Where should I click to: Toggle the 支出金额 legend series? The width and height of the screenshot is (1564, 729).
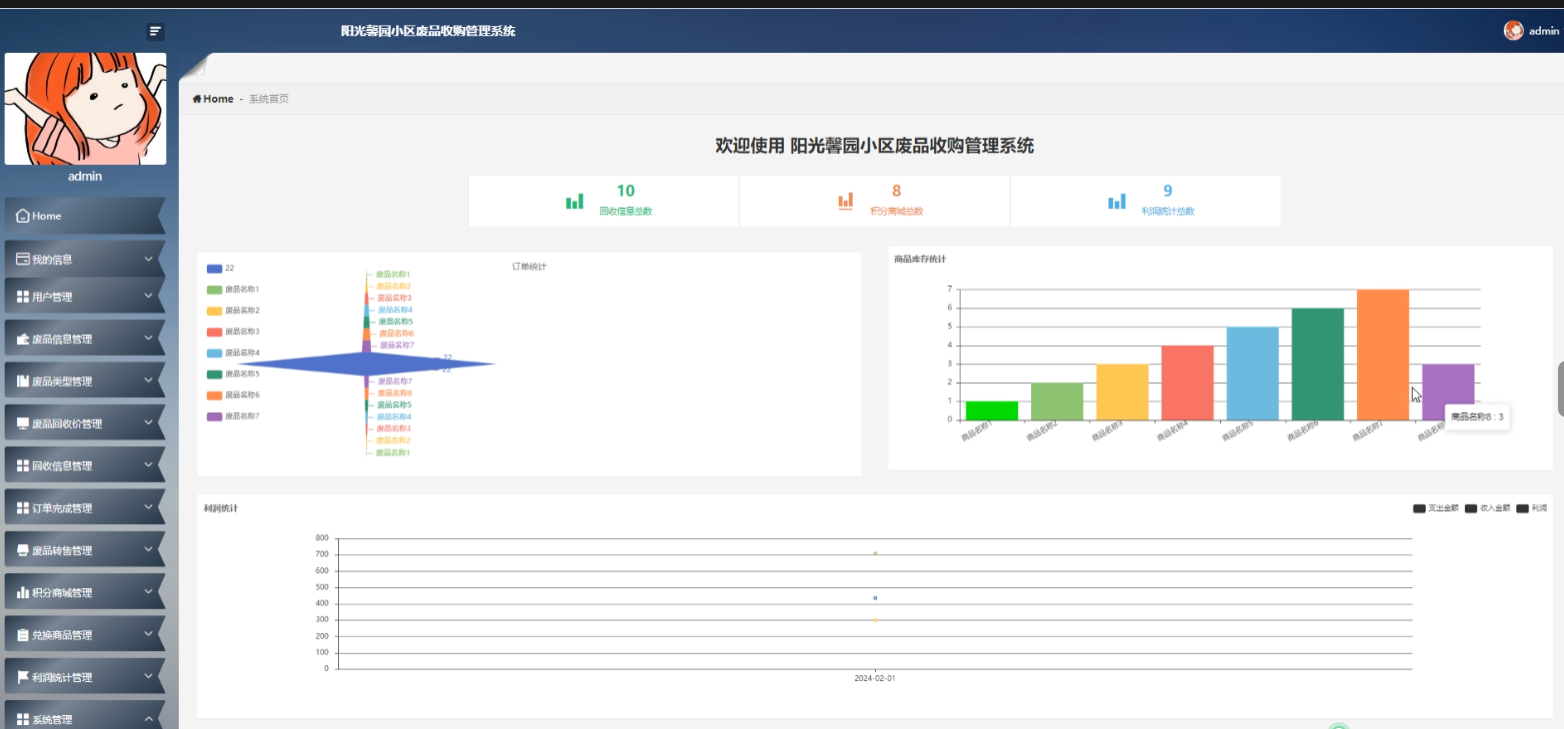tap(1435, 509)
